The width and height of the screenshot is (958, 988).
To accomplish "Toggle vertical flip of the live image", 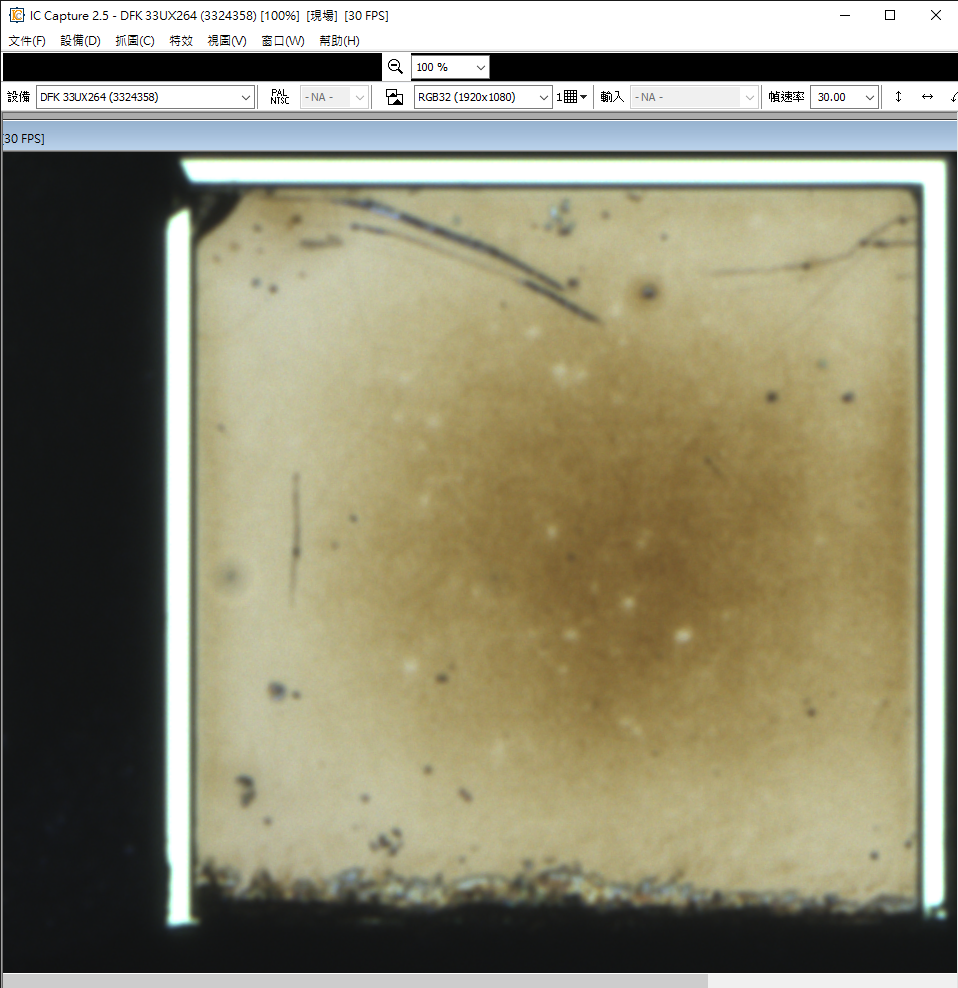I will click(896, 97).
